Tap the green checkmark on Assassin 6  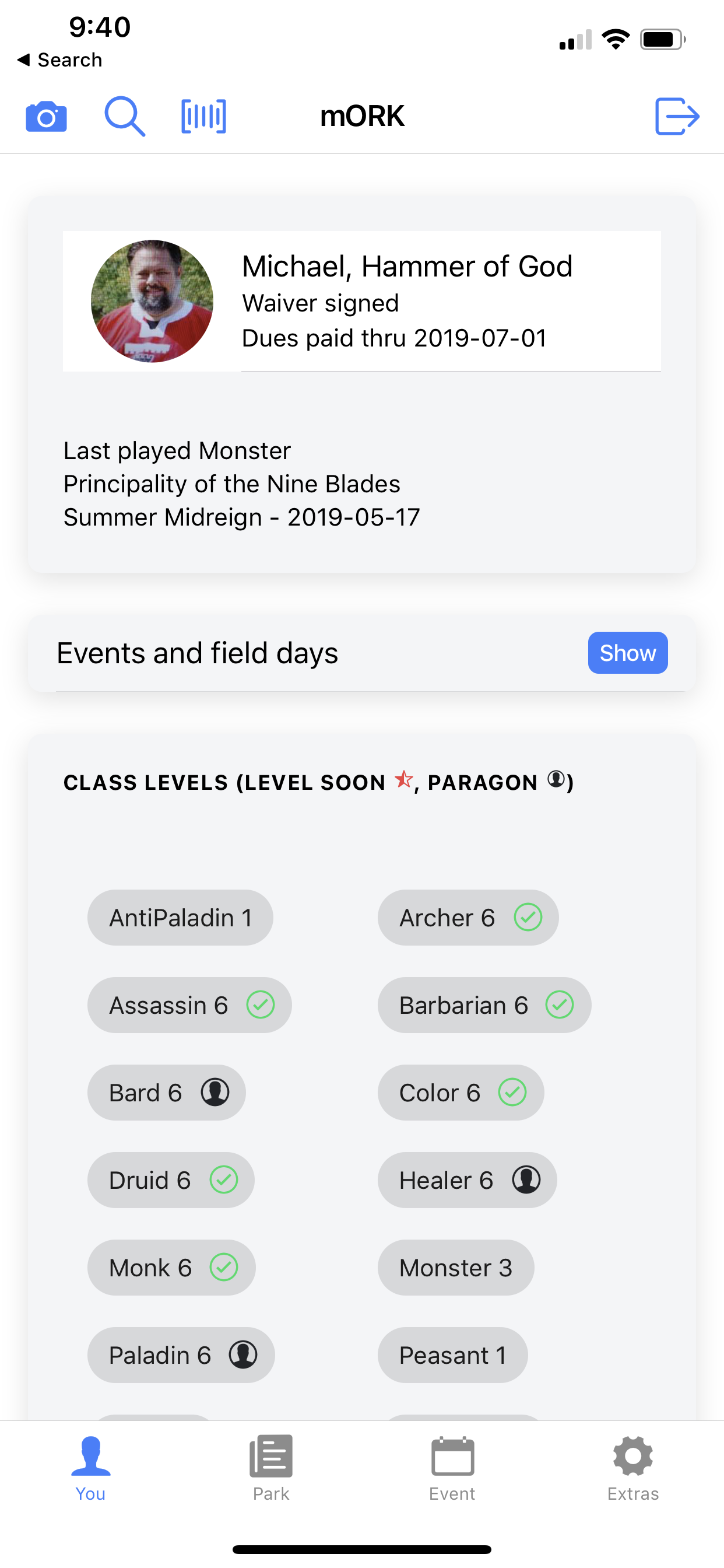261,1005
